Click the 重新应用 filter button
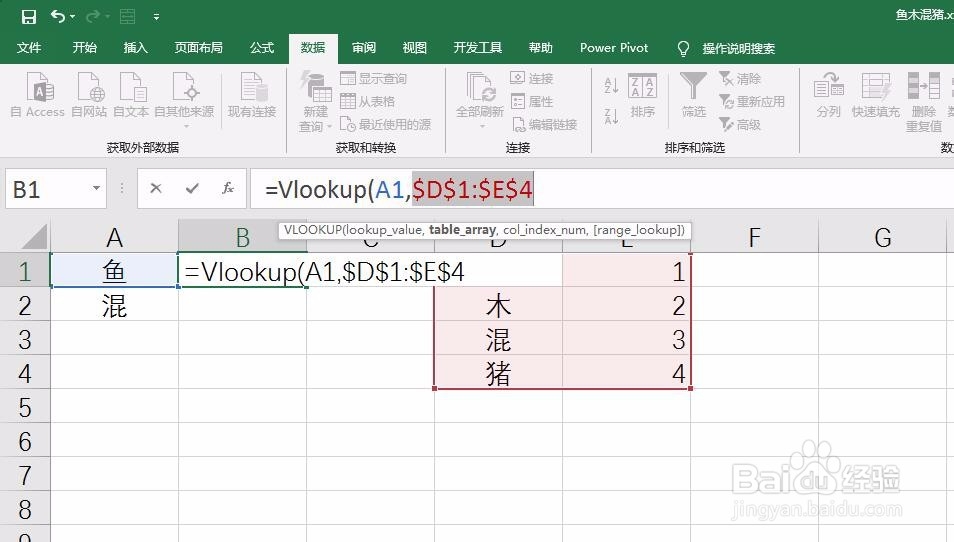 pos(752,101)
